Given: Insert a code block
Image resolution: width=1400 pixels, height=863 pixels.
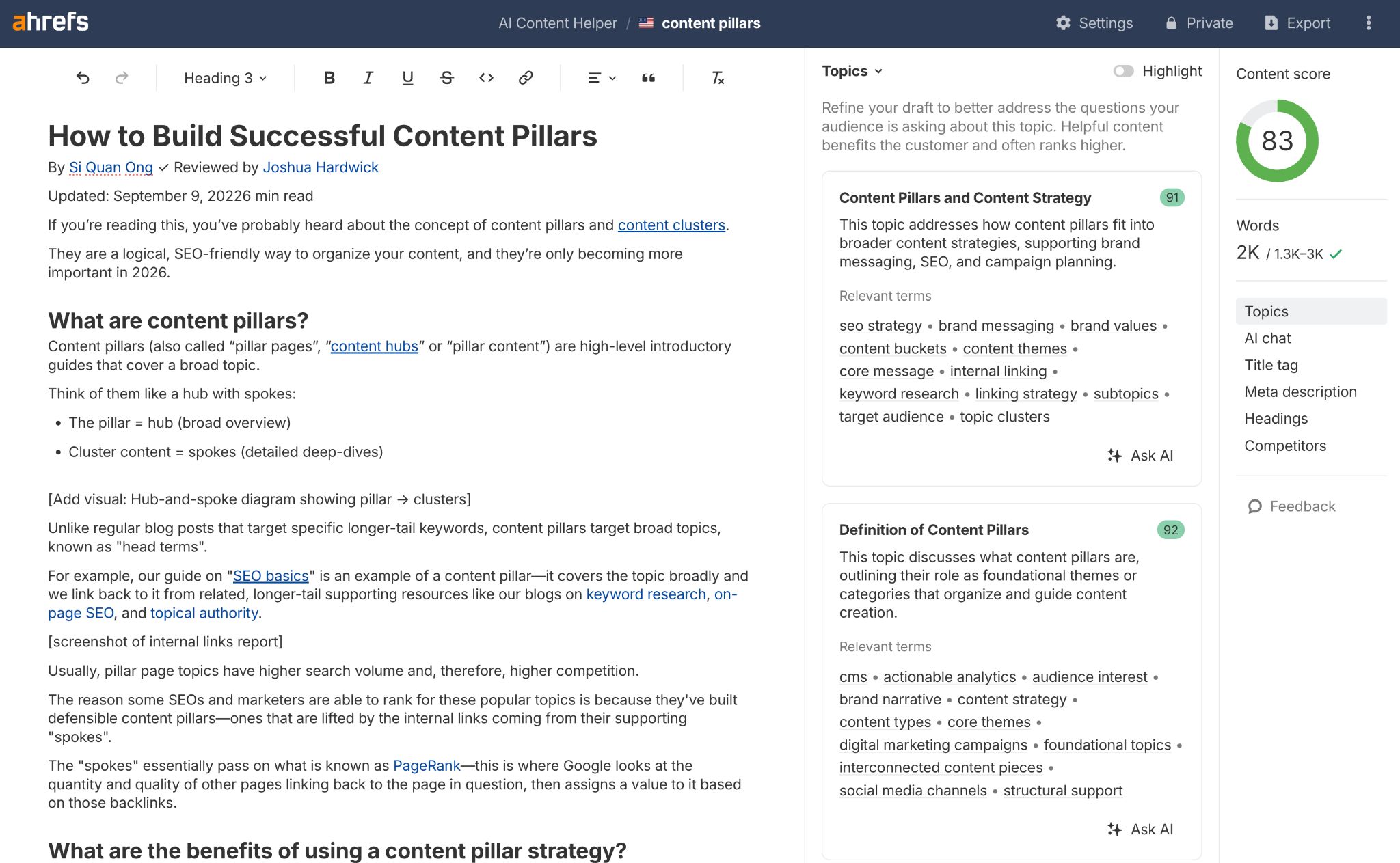Looking at the screenshot, I should click(485, 78).
